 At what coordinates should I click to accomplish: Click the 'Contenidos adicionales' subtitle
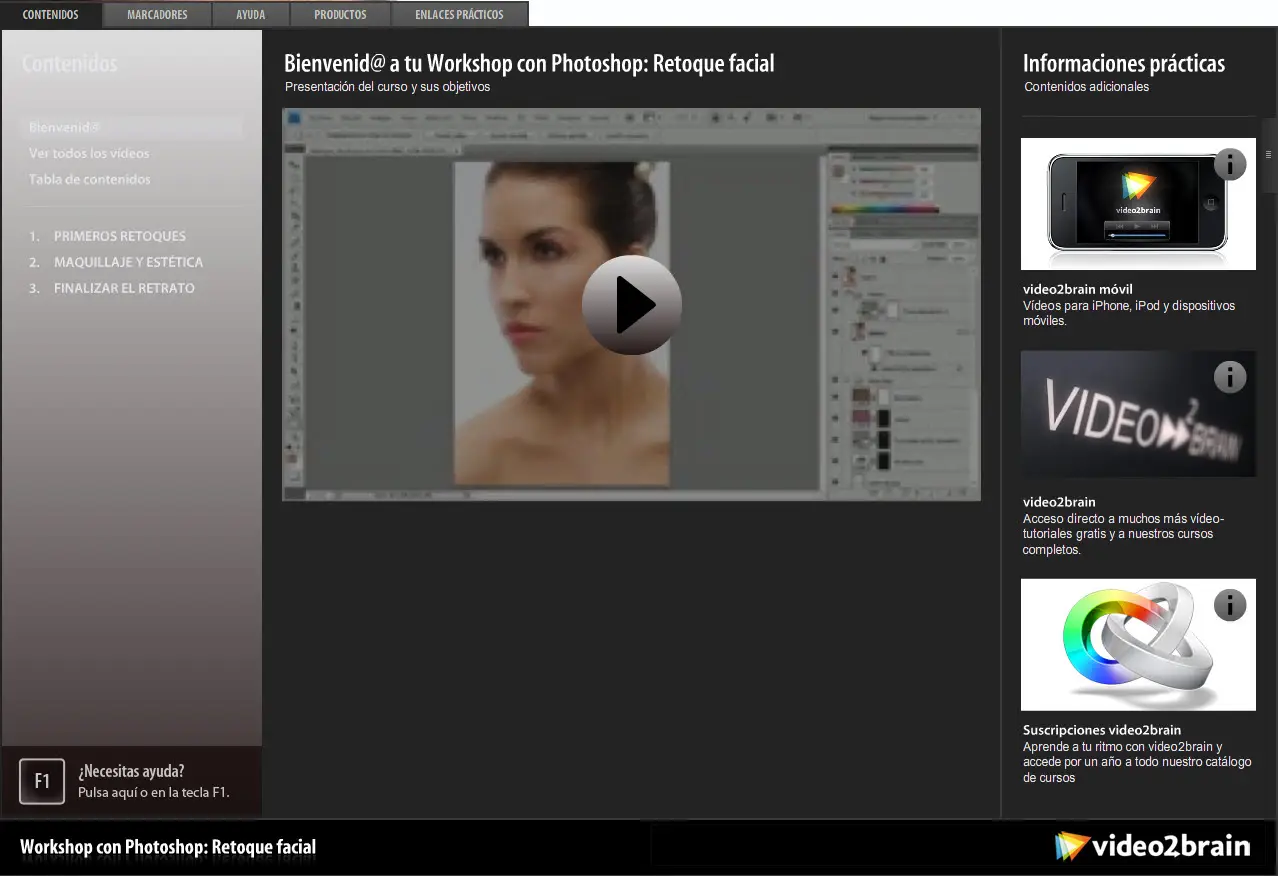1087,87
